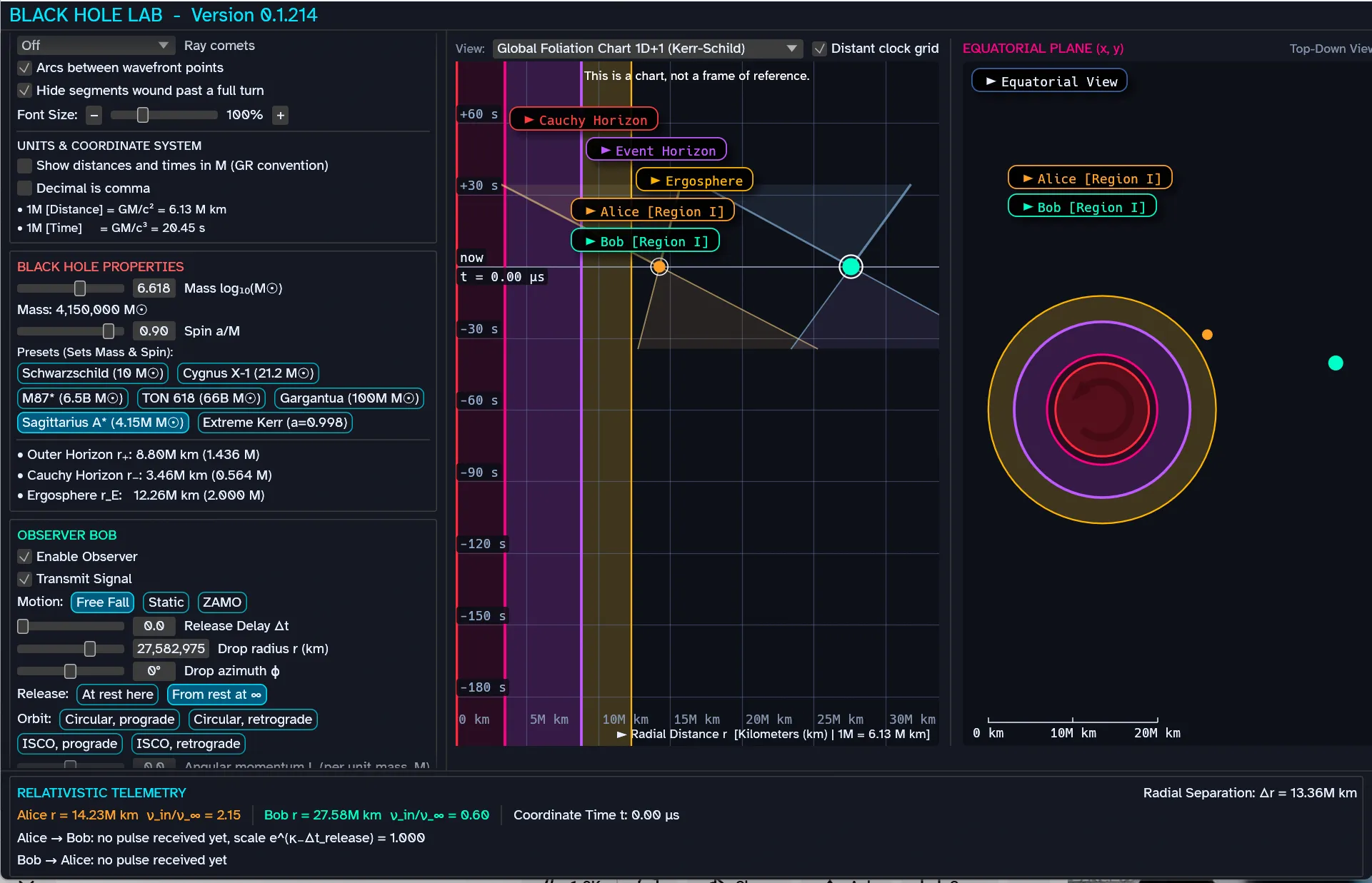Select TON 618 (66B M☉) preset
This screenshot has height=883, width=1372.
(x=201, y=398)
